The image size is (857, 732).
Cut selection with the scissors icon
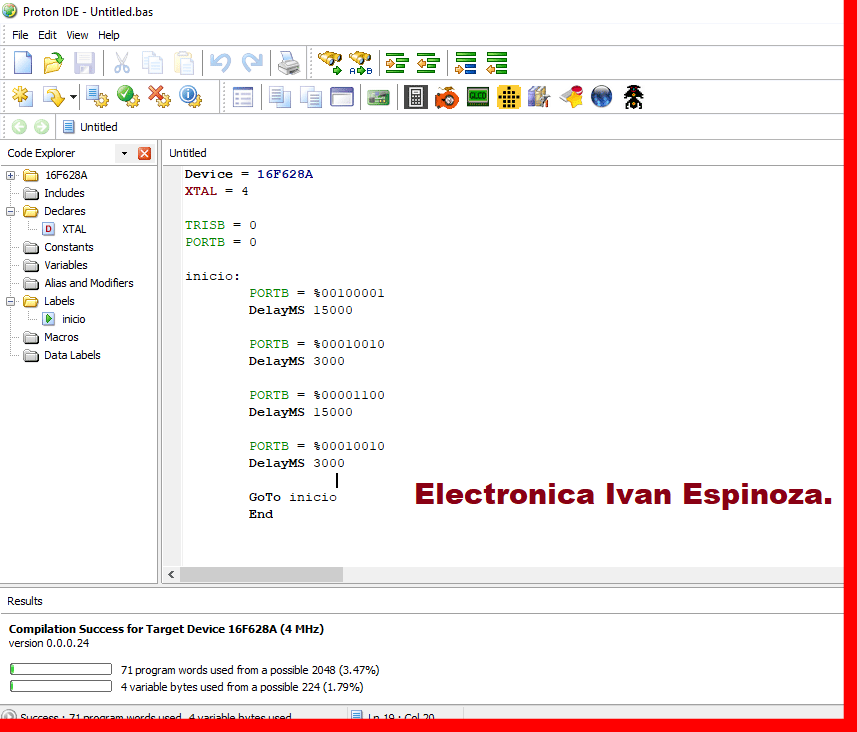tap(122, 63)
